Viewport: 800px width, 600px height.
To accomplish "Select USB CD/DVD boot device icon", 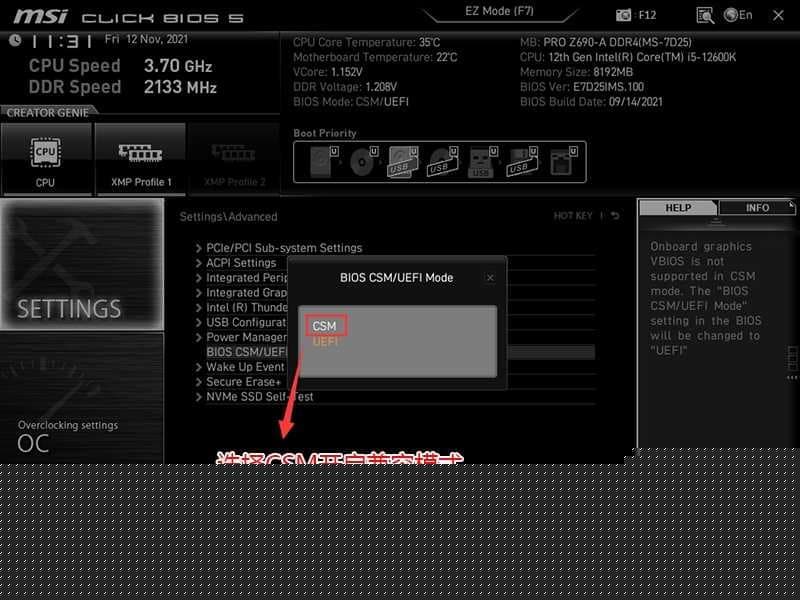I will [443, 162].
